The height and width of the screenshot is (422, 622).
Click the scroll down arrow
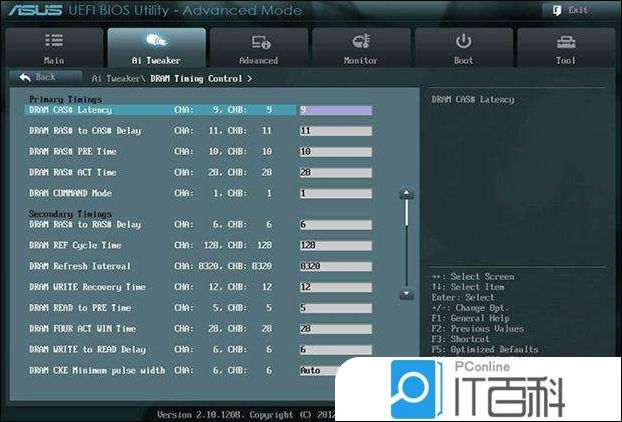point(407,294)
